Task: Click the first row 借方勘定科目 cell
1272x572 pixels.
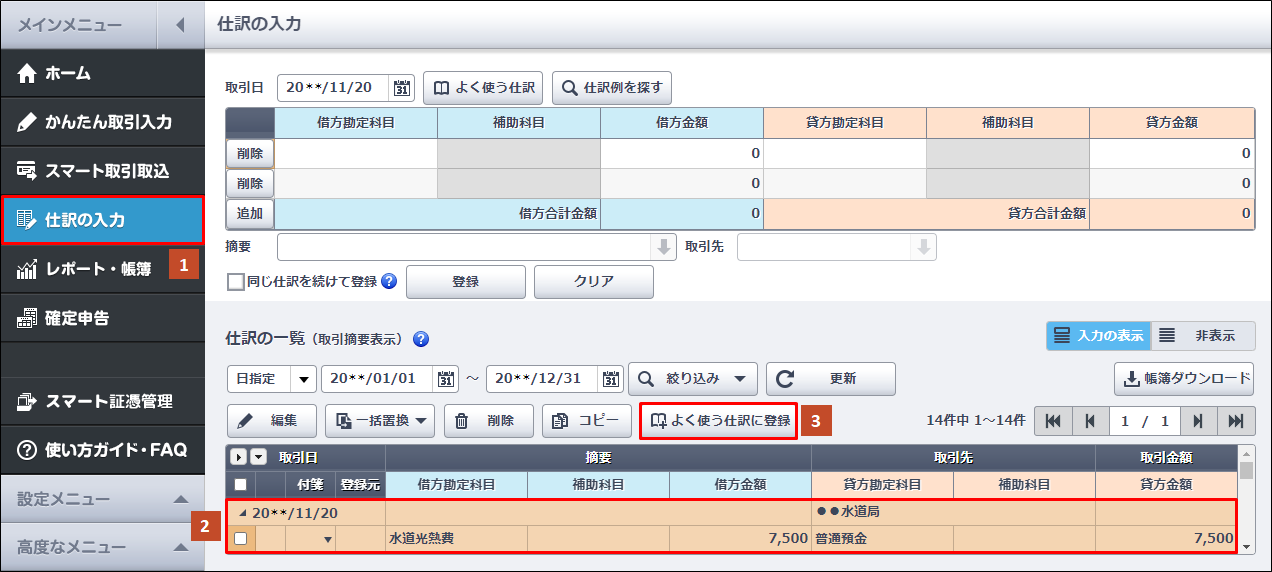Action: [356, 153]
